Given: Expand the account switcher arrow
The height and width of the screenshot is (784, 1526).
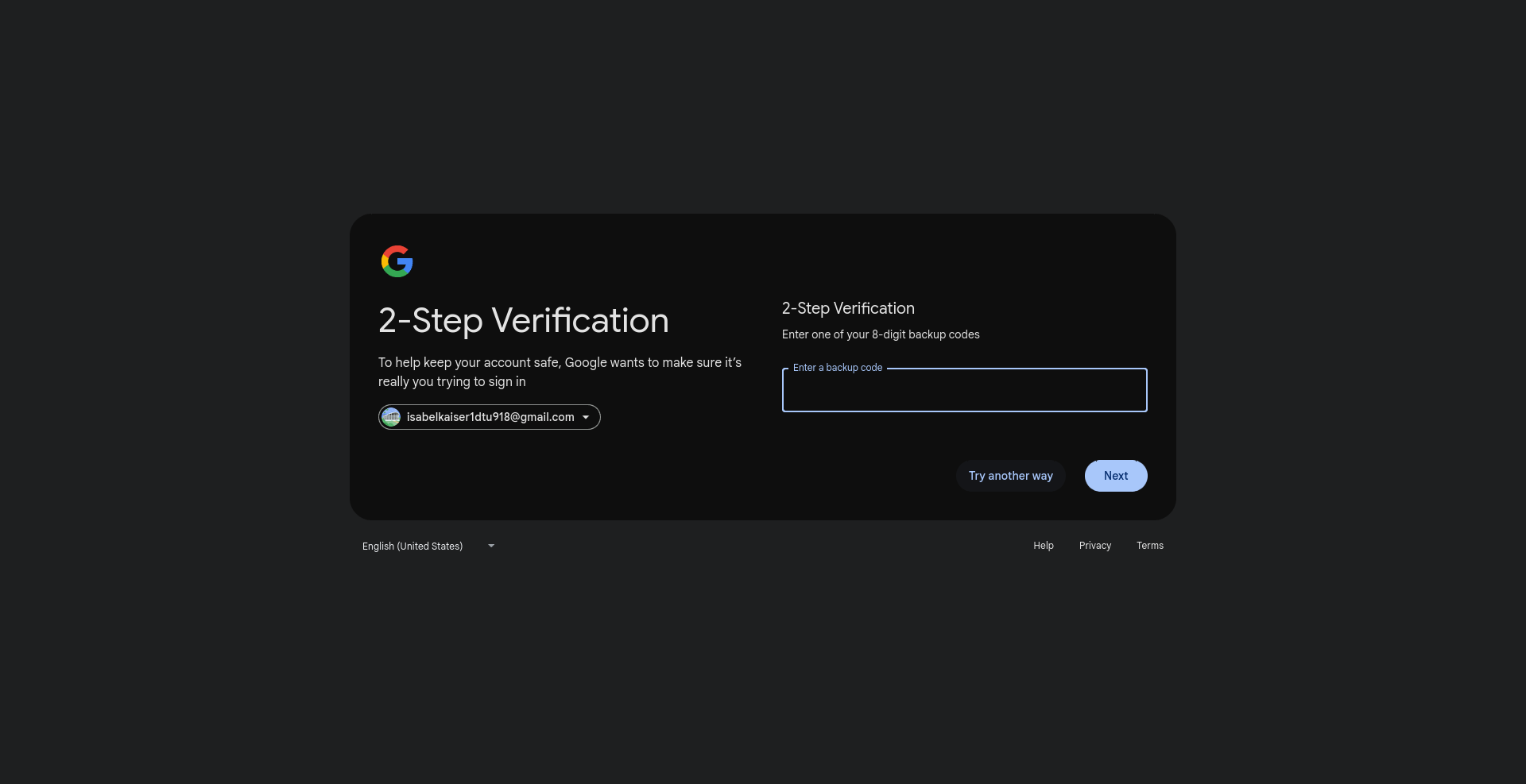Looking at the screenshot, I should [586, 417].
